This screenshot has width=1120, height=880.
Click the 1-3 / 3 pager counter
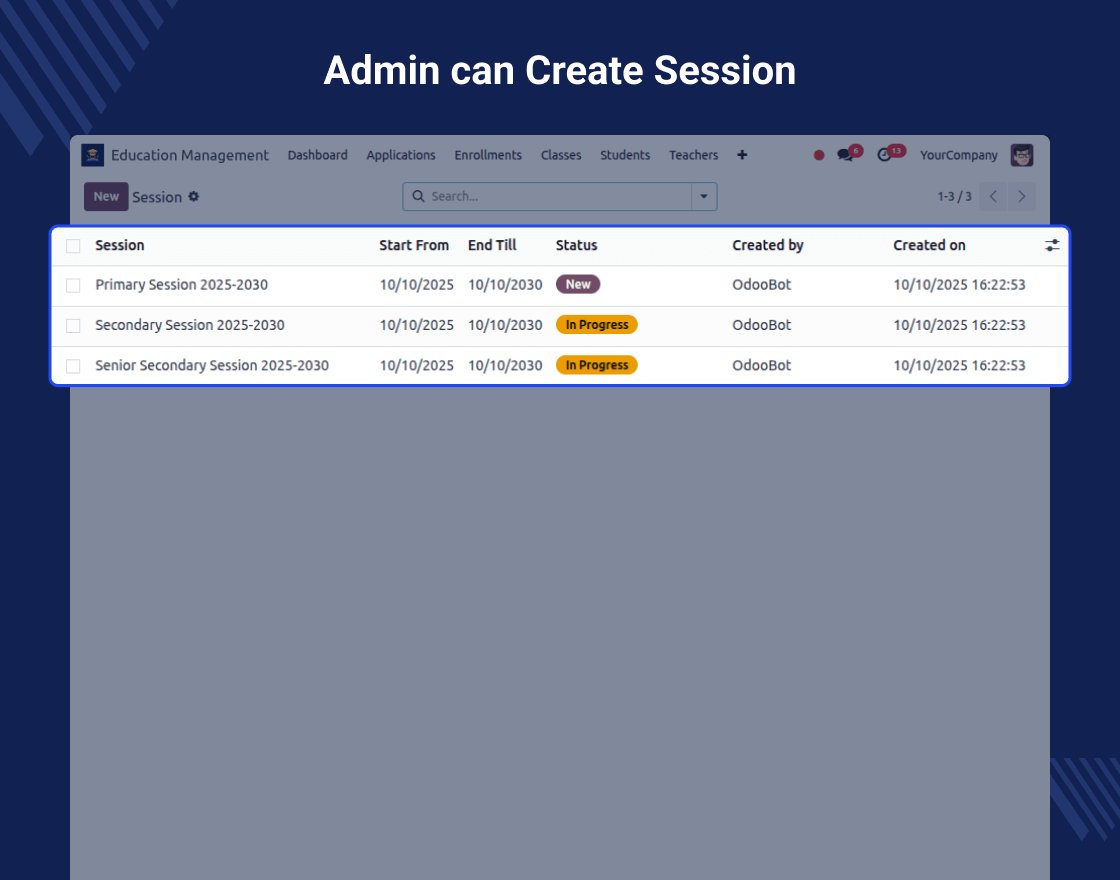954,196
